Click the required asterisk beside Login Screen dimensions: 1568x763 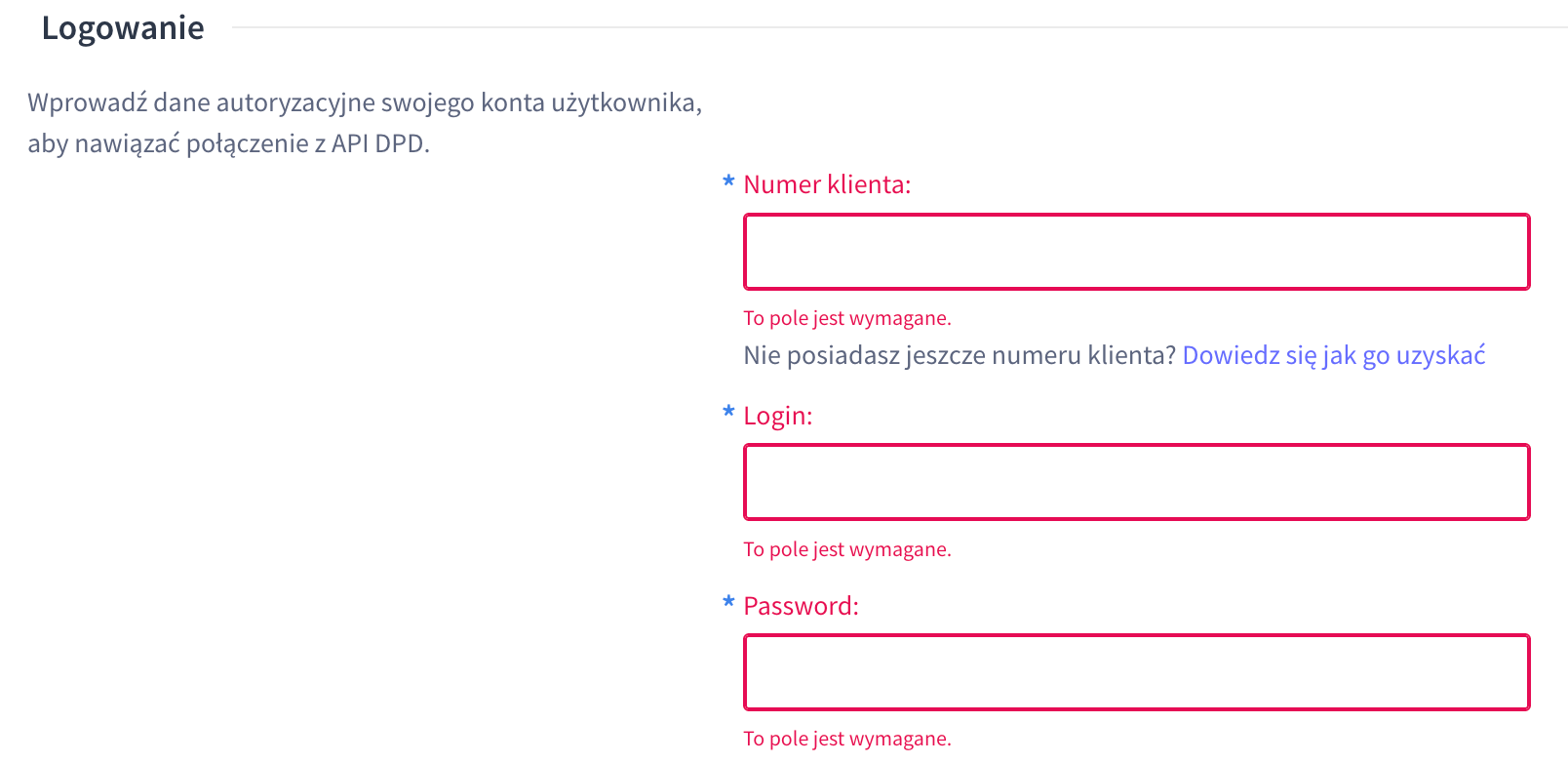point(727,414)
